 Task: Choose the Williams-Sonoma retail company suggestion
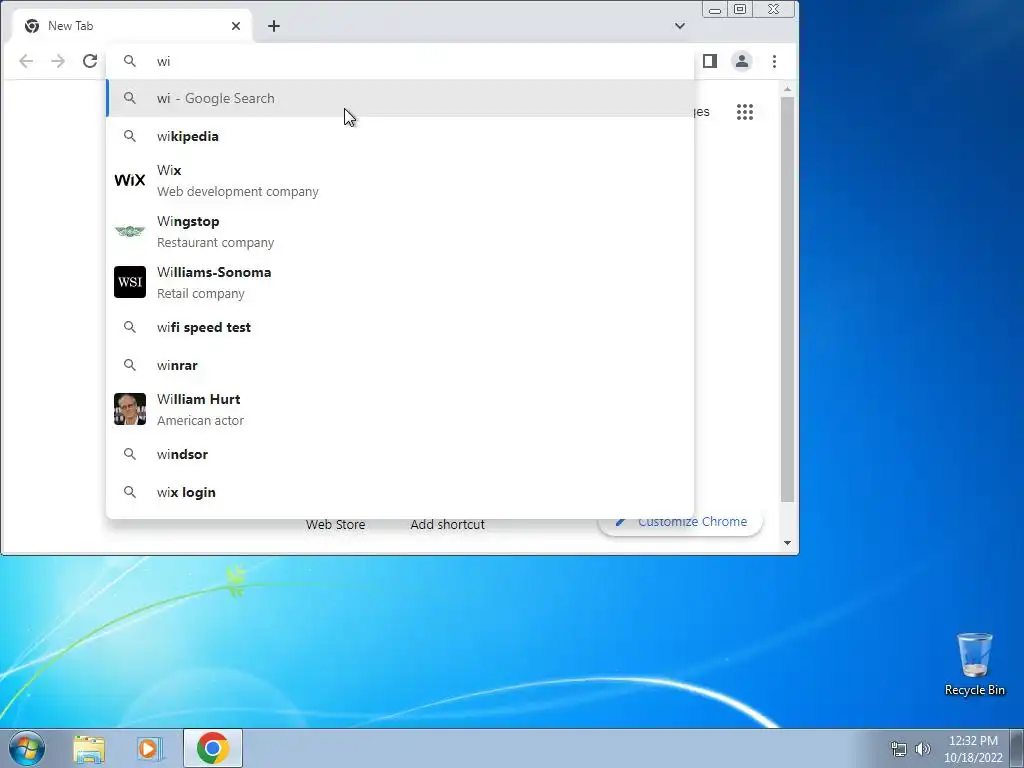pos(400,282)
